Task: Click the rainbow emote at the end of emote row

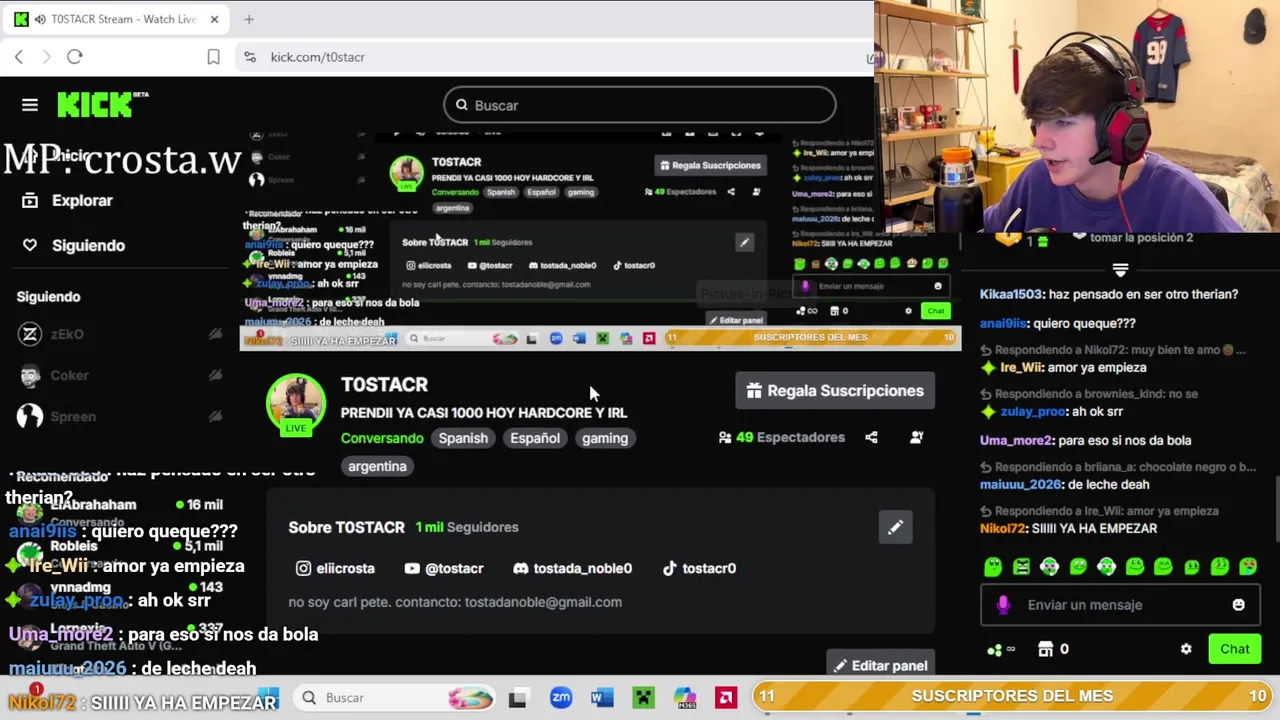Action: (1248, 567)
